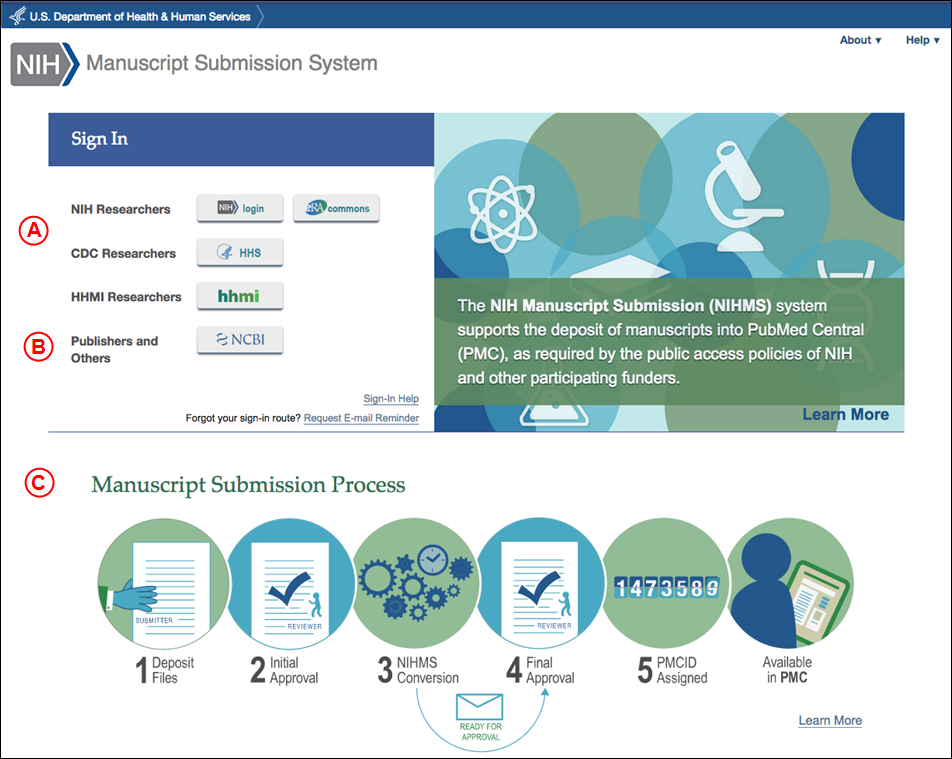Open the Sign-In Help link
Screen dimensions: 952x759
point(391,399)
